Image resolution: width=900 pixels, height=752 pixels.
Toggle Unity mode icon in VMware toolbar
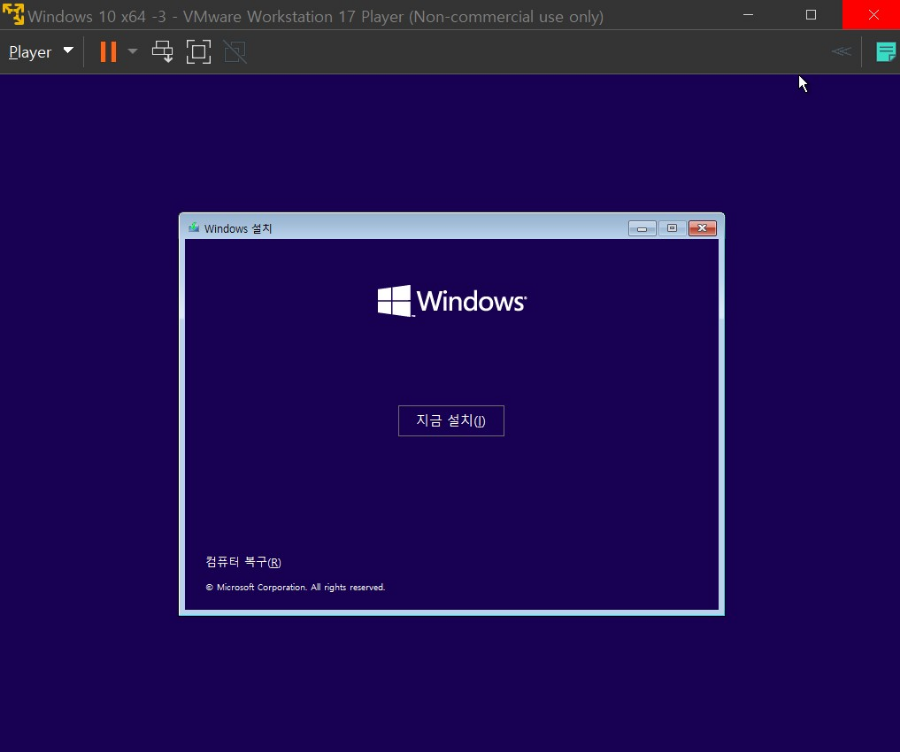pos(235,52)
